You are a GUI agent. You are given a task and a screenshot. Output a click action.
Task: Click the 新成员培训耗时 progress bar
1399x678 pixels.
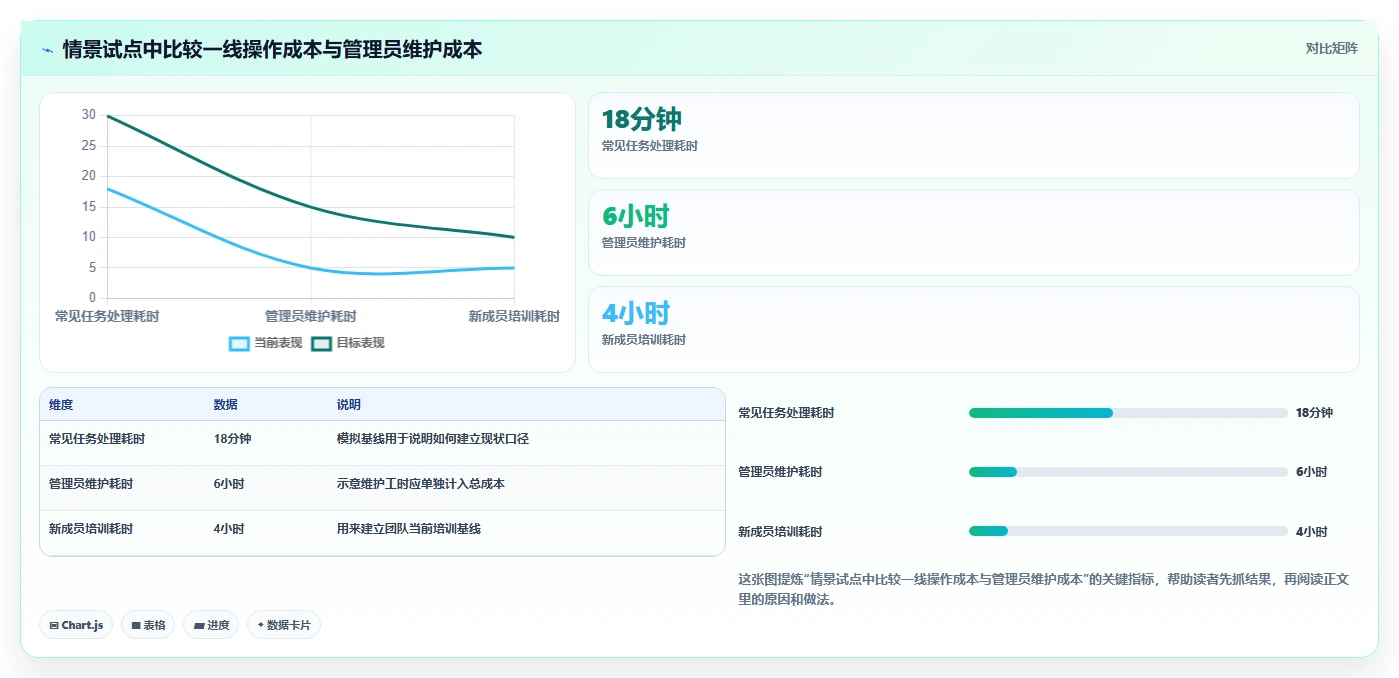pyautogui.click(x=1128, y=531)
